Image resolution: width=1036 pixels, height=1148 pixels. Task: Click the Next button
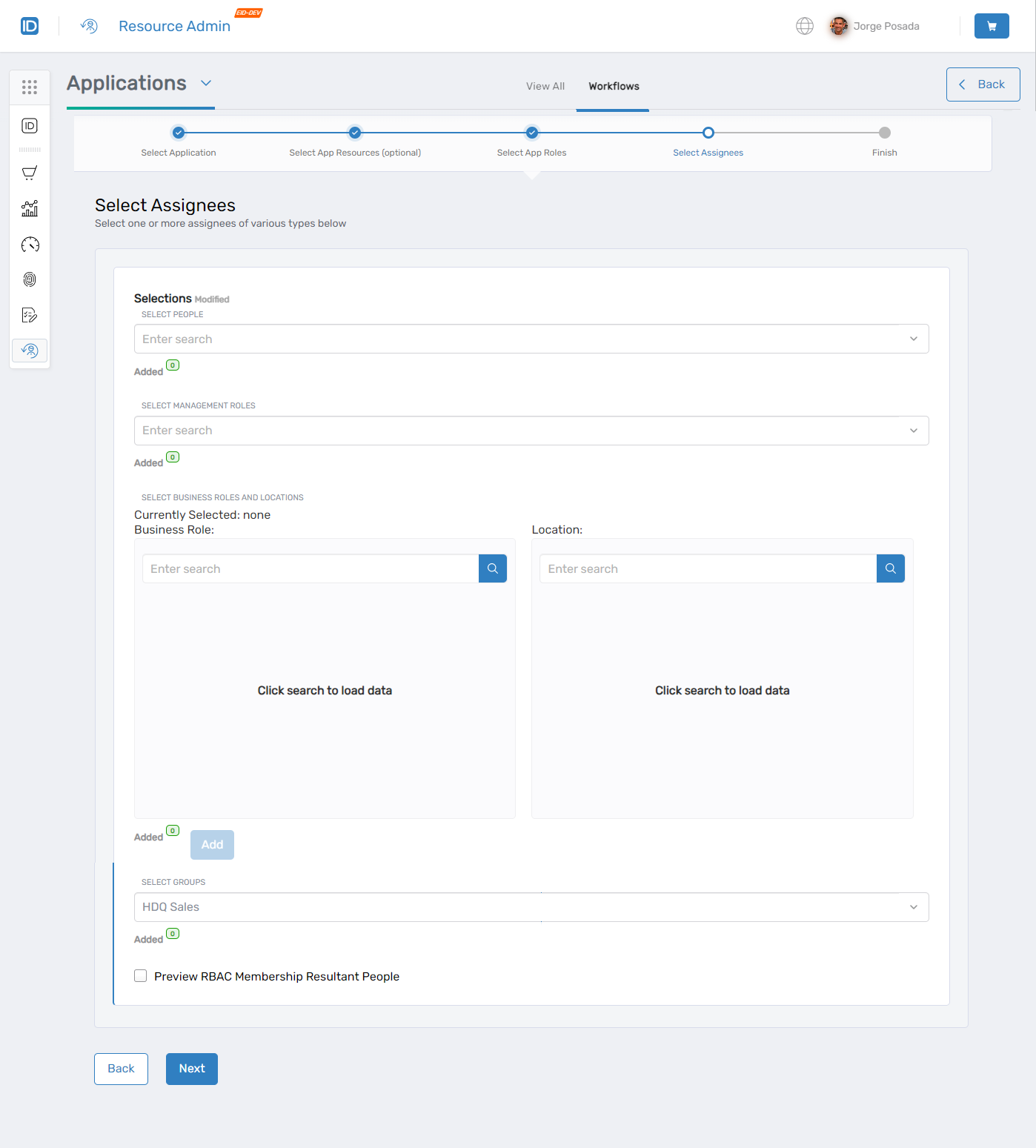click(x=191, y=1069)
